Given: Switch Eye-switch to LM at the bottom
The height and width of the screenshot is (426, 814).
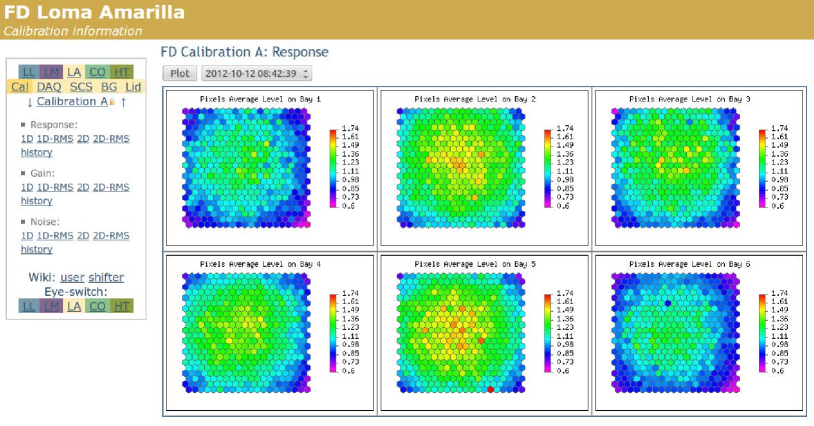Looking at the screenshot, I should click(51, 306).
